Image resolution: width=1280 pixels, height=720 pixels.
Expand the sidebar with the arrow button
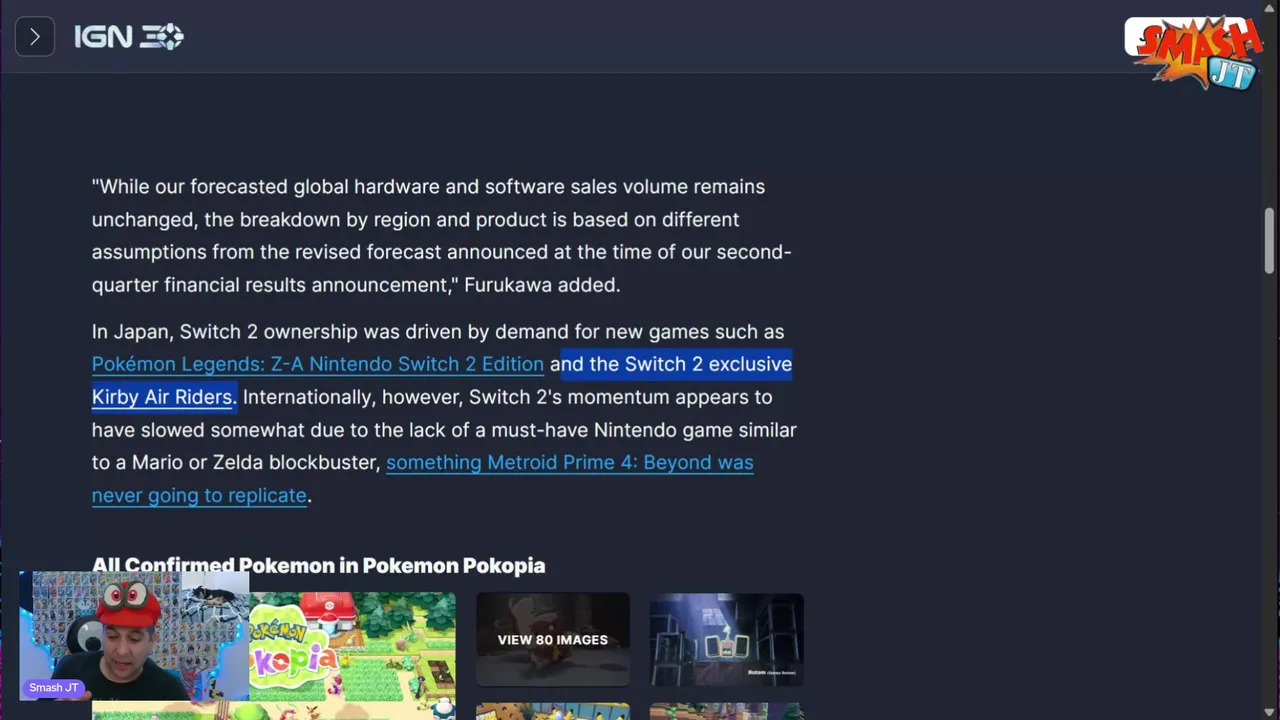point(35,37)
